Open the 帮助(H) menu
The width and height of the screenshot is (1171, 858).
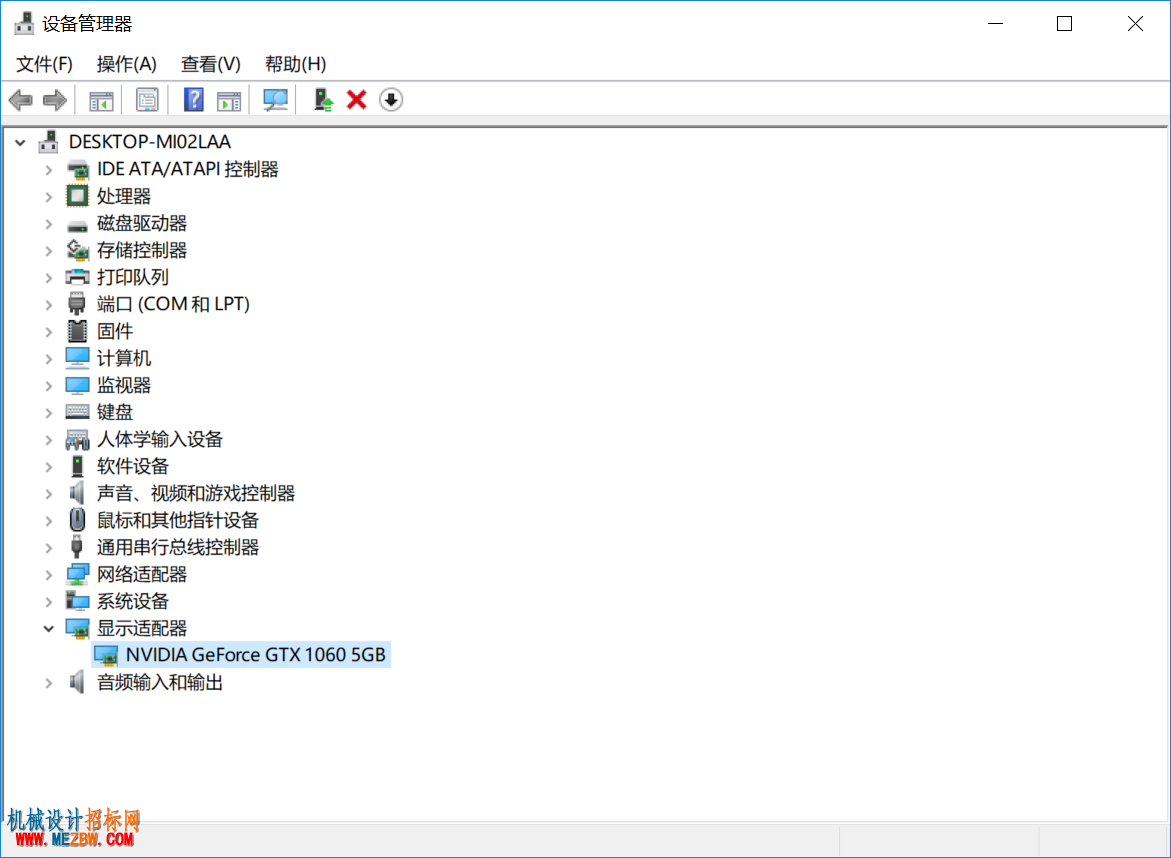[x=295, y=64]
